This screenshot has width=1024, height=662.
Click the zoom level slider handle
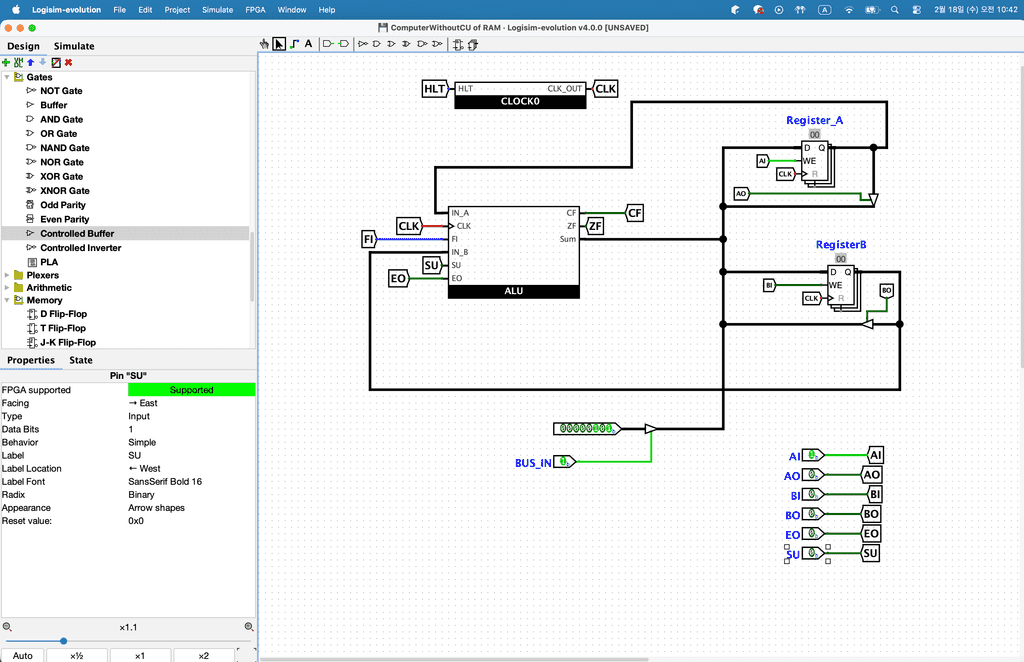pos(63,641)
